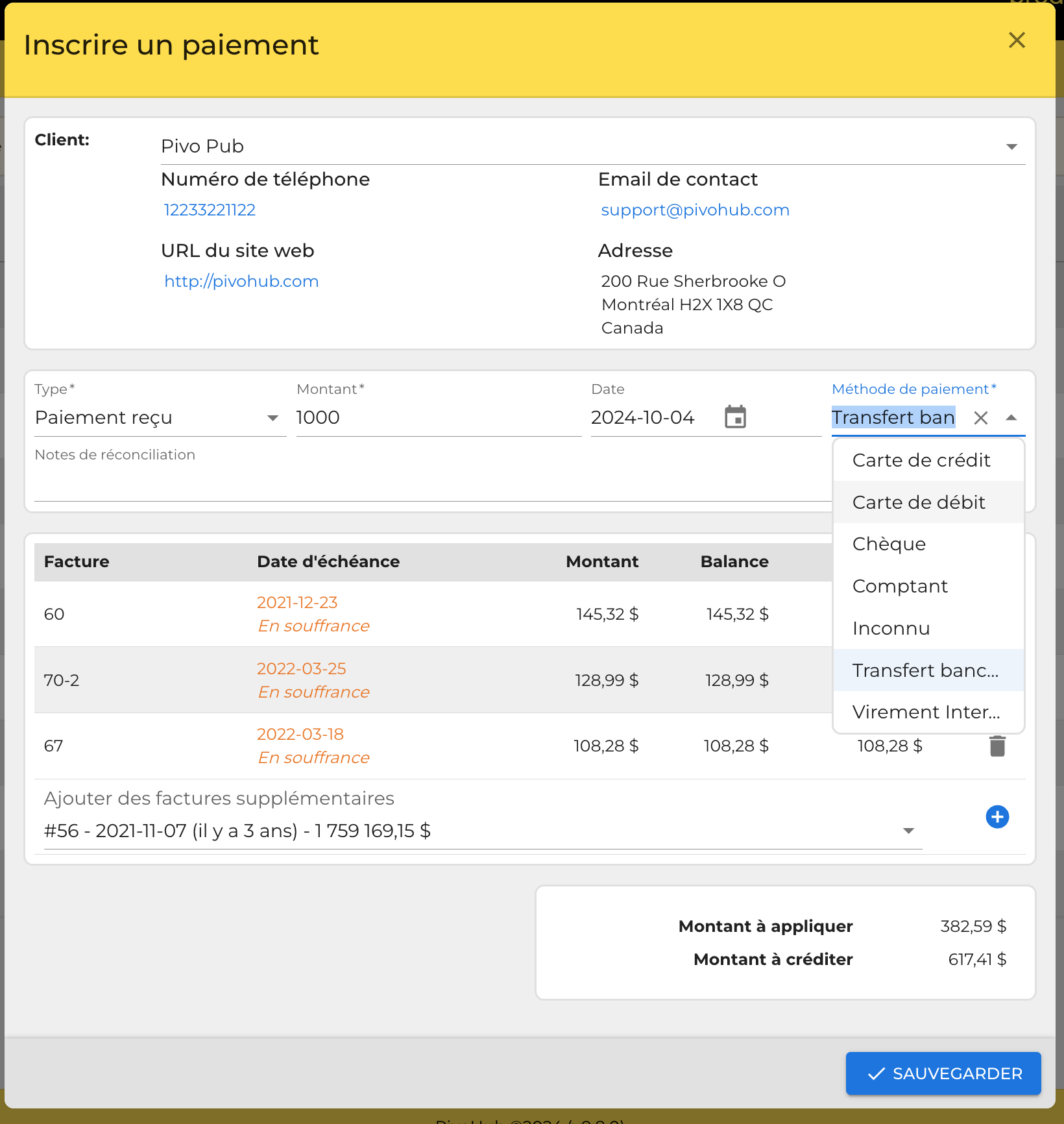This screenshot has height=1124, width=1064.
Task: Add extra invoice with plus icon
Action: pos(997,817)
